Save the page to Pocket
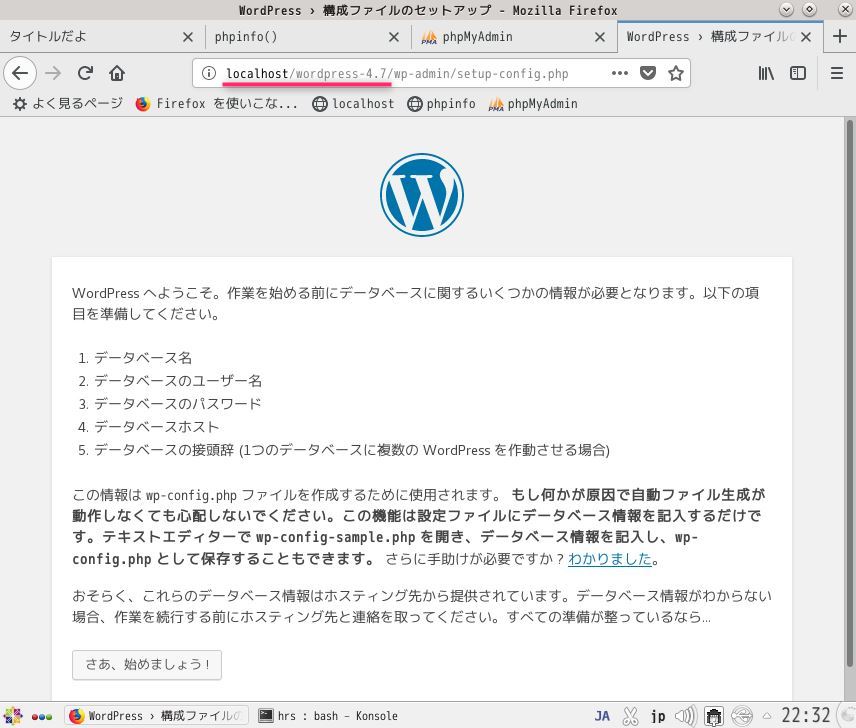The width and height of the screenshot is (856, 728). coord(647,73)
